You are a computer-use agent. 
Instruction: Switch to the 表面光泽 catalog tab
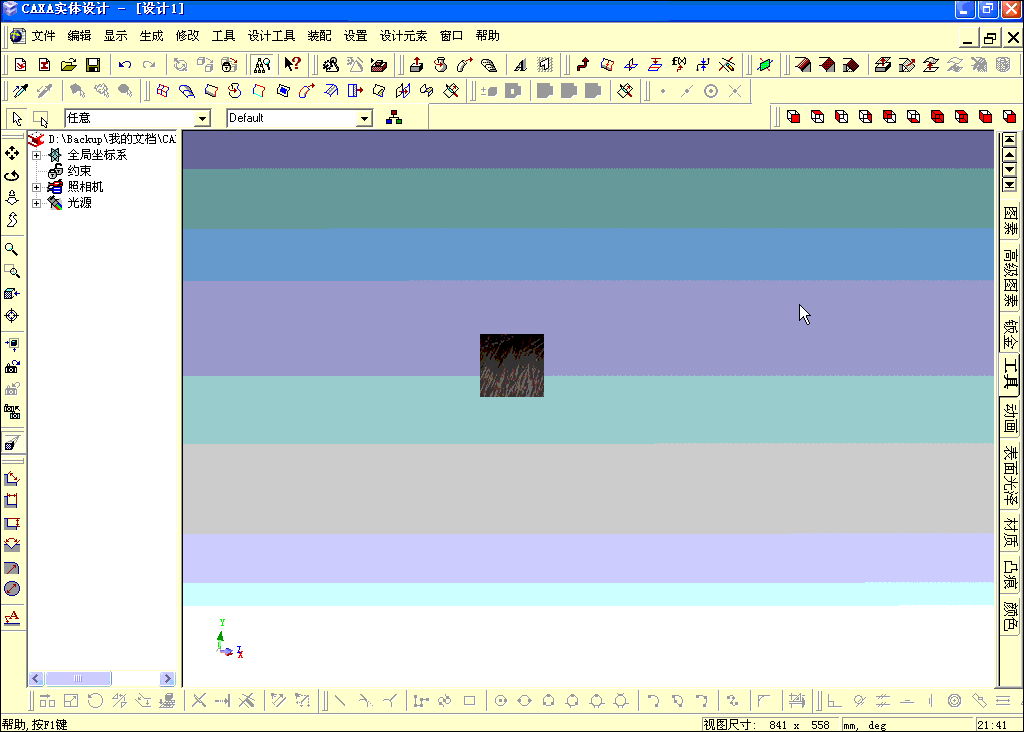[1010, 475]
